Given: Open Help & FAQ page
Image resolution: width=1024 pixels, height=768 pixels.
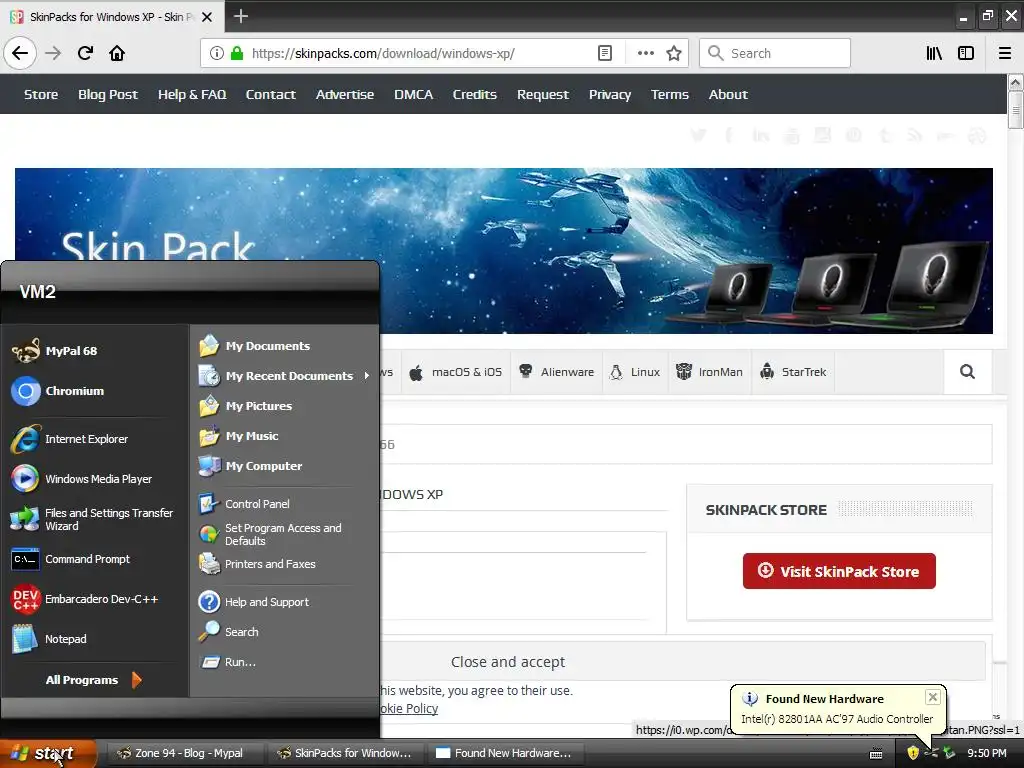Looking at the screenshot, I should pyautogui.click(x=192, y=94).
